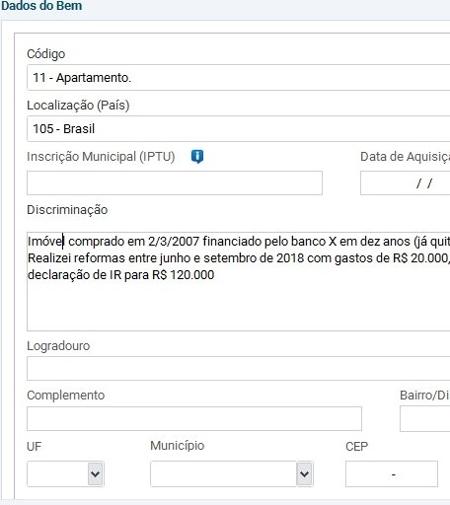Click the word 'Imóvel' in the description text
450x505 pixels.
tap(46, 241)
